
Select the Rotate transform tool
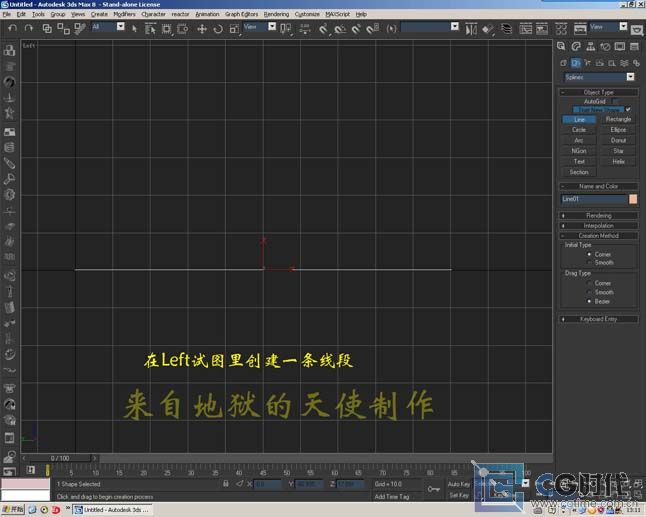tap(217, 28)
